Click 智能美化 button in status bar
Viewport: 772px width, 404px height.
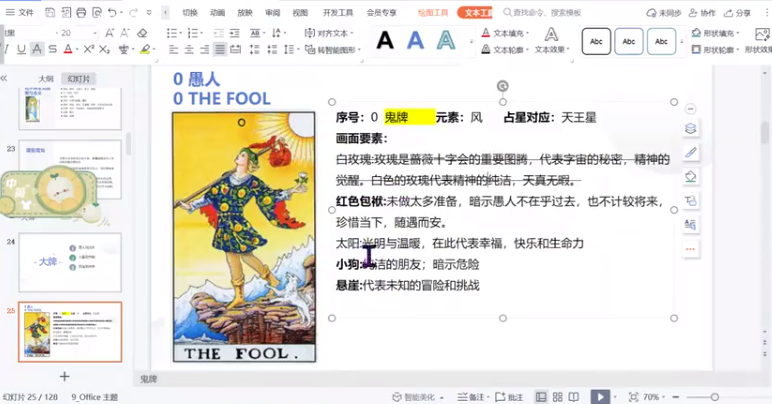(x=418, y=397)
